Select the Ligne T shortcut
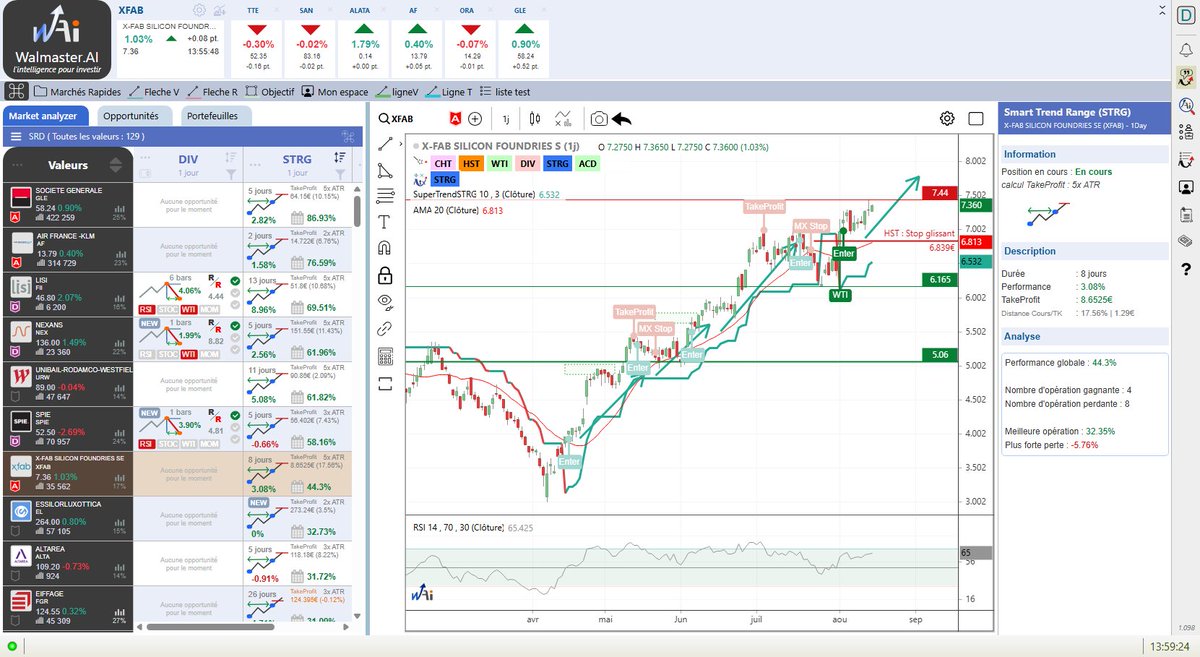 click(x=449, y=91)
